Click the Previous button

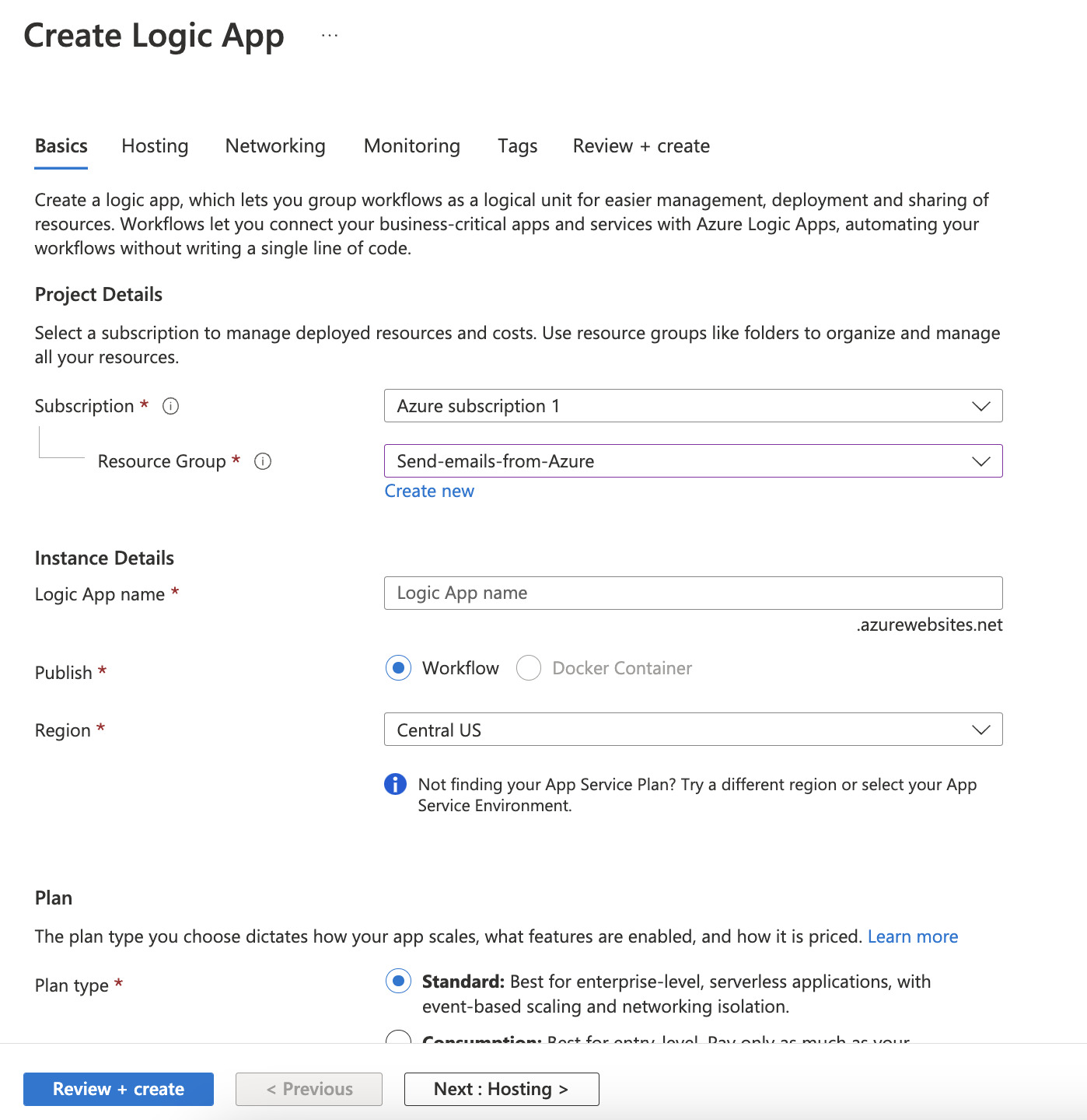[x=309, y=1089]
